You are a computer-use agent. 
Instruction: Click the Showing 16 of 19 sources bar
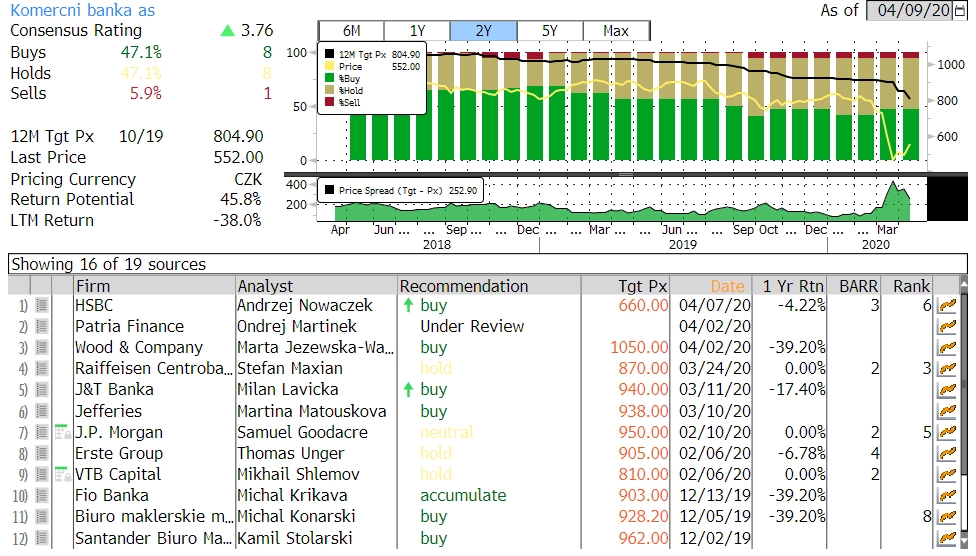pyautogui.click(x=487, y=264)
